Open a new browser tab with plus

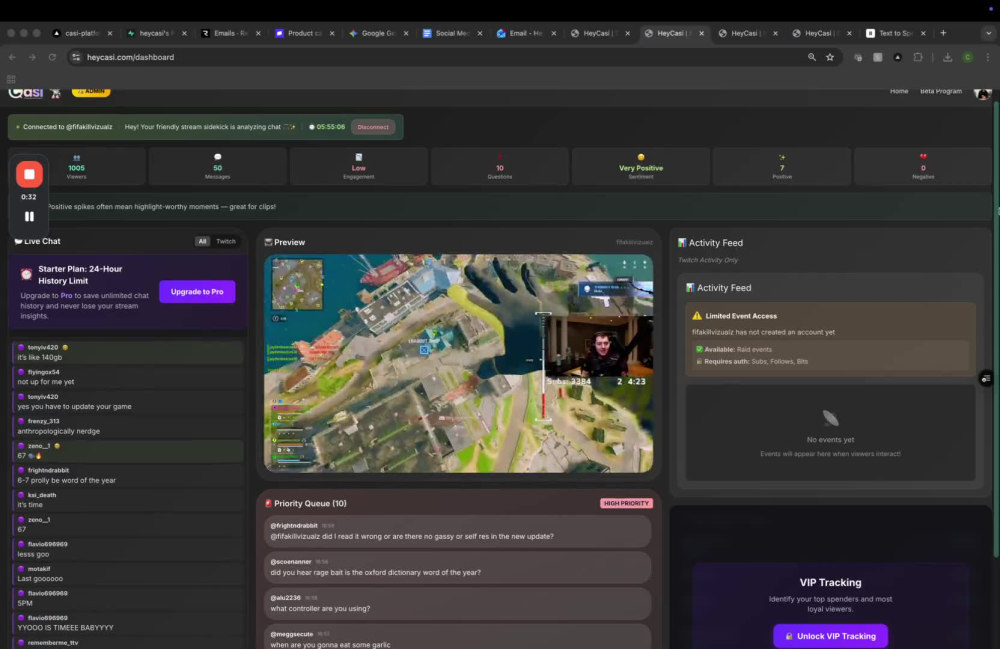click(x=943, y=33)
